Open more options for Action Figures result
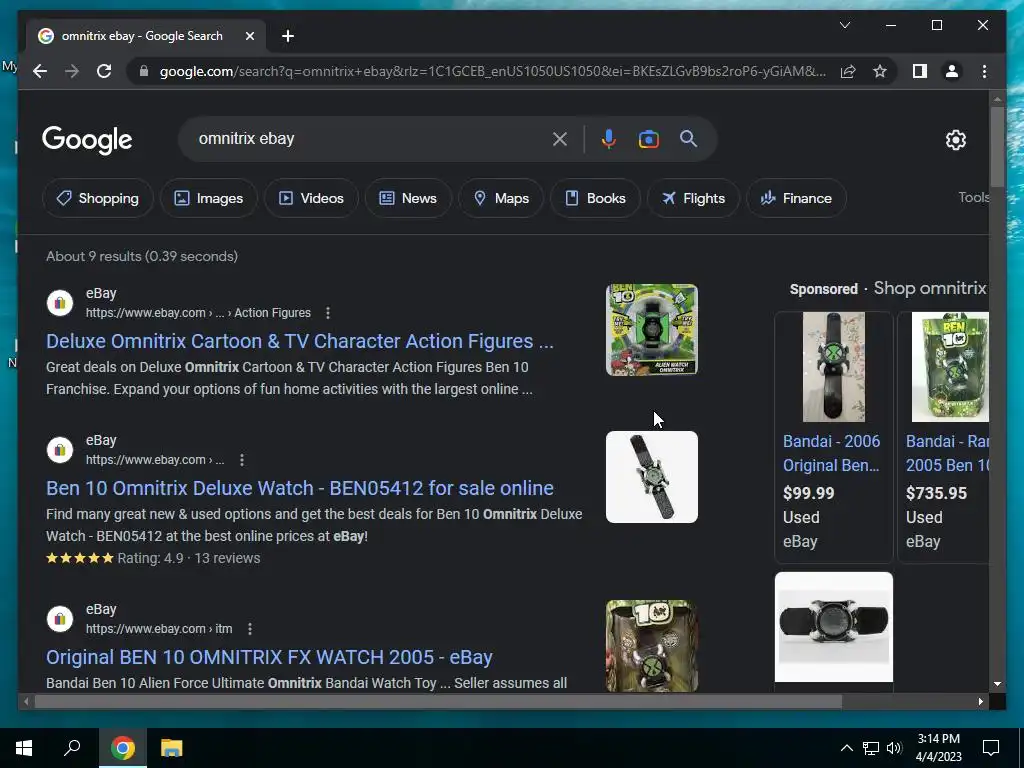 tap(328, 313)
